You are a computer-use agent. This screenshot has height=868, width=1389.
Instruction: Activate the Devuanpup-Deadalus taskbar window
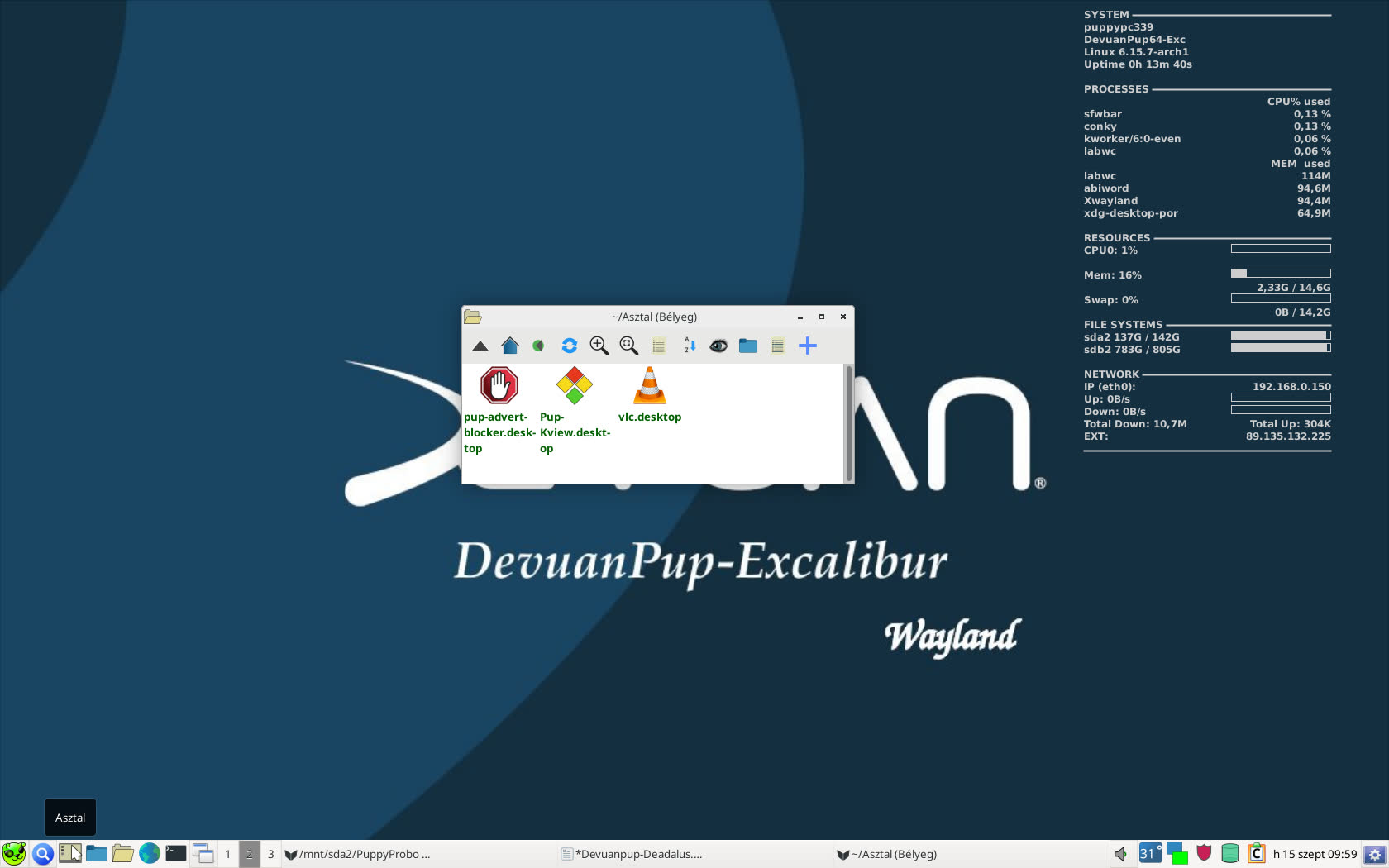coord(695,854)
